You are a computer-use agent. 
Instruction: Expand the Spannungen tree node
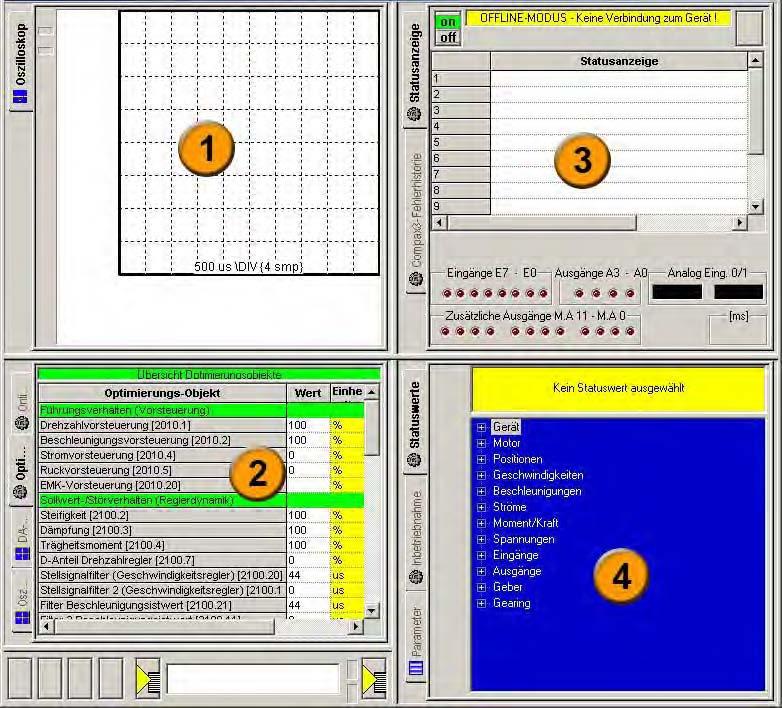tap(481, 539)
